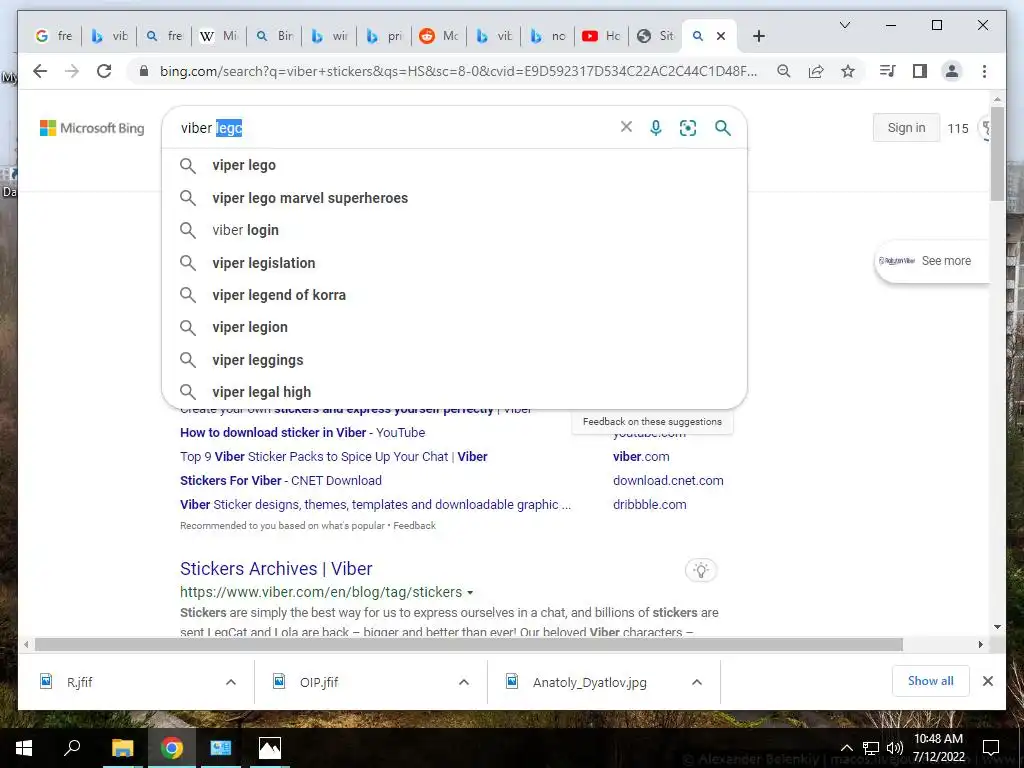Switch to the YouTube tab
The width and height of the screenshot is (1024, 768).
[x=601, y=36]
